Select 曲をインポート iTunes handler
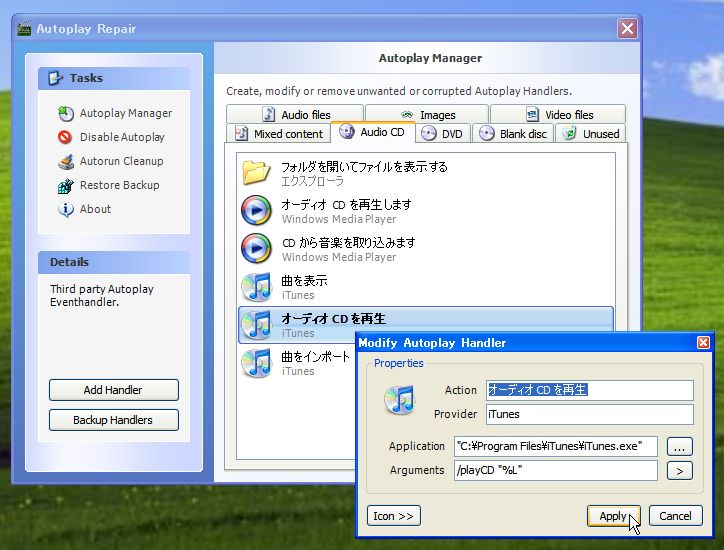The image size is (724, 550). click(x=298, y=363)
